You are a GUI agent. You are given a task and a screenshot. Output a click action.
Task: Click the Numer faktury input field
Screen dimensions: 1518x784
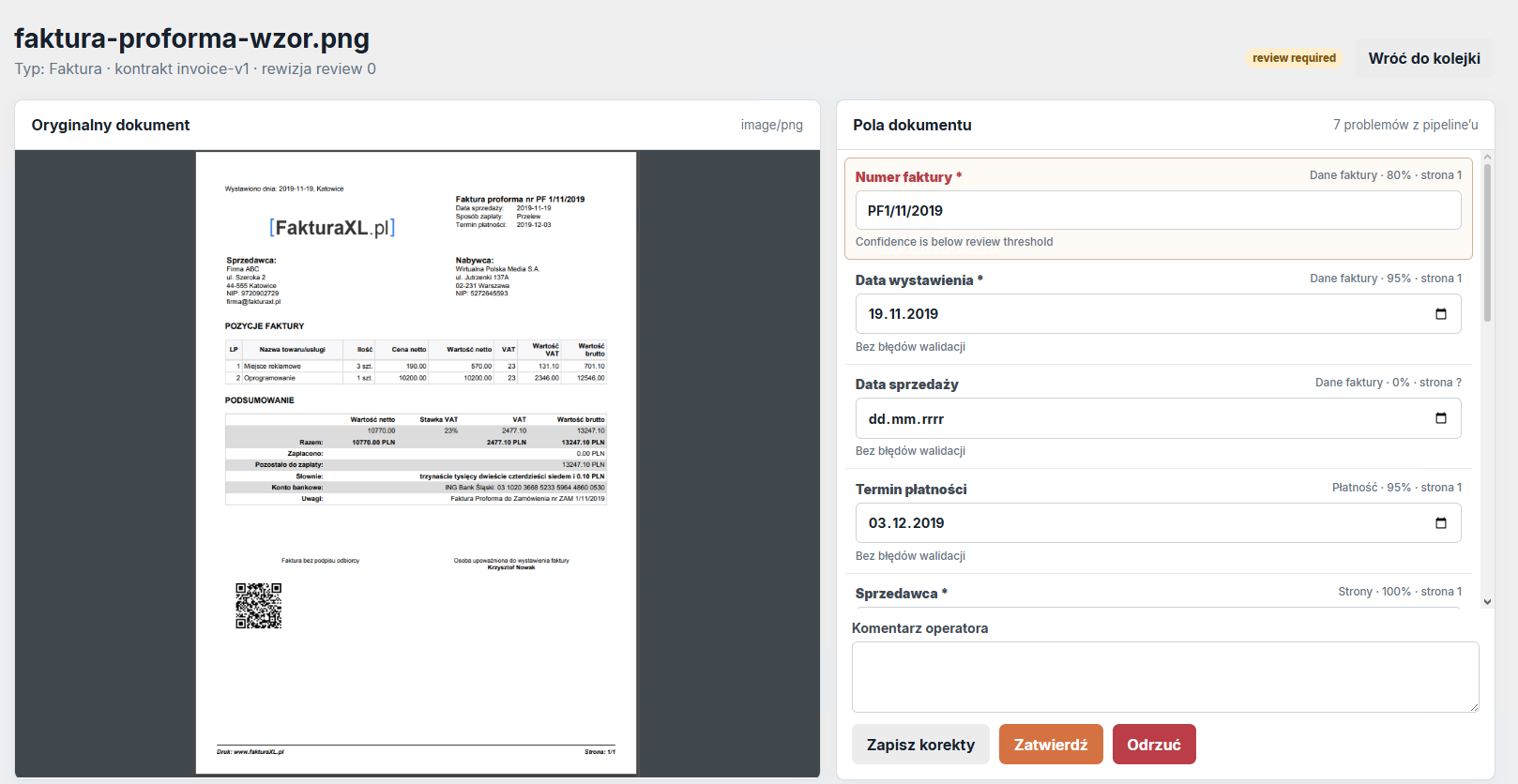pyautogui.click(x=1158, y=210)
